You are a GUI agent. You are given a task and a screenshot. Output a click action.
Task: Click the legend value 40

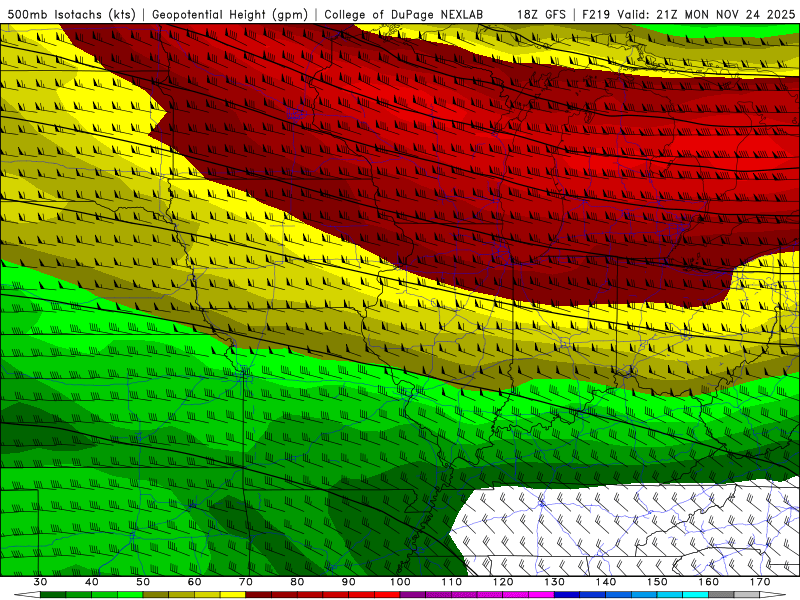point(92,582)
